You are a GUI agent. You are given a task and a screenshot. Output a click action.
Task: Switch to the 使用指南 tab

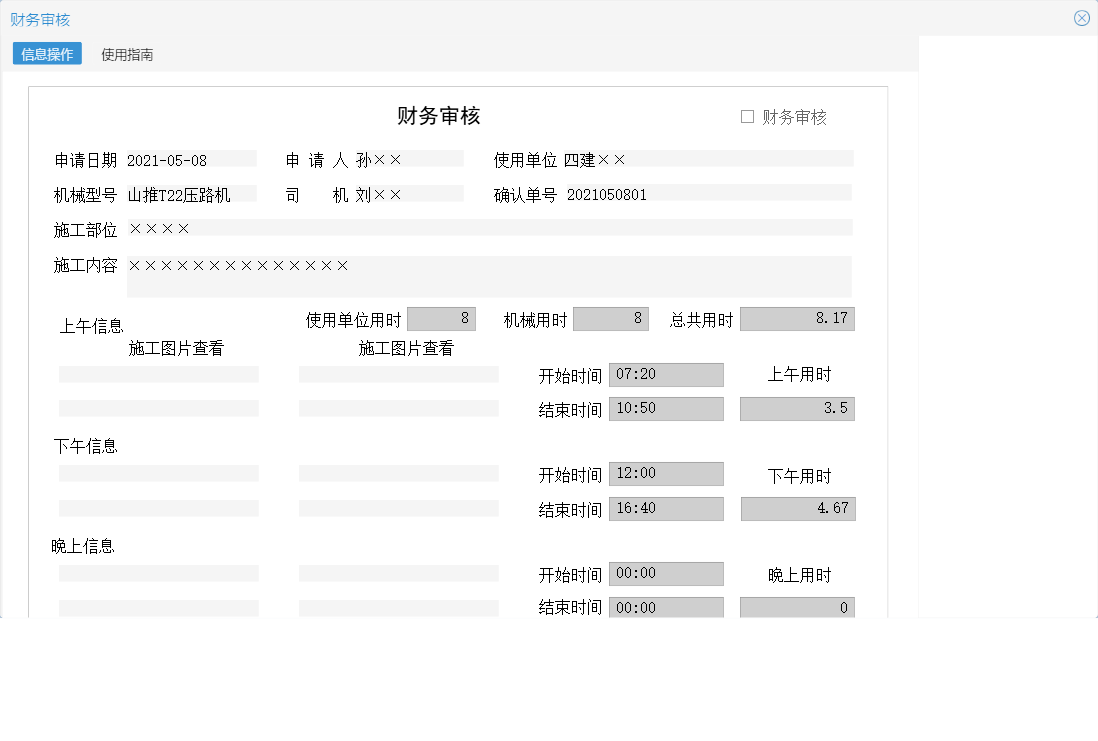pyautogui.click(x=126, y=53)
